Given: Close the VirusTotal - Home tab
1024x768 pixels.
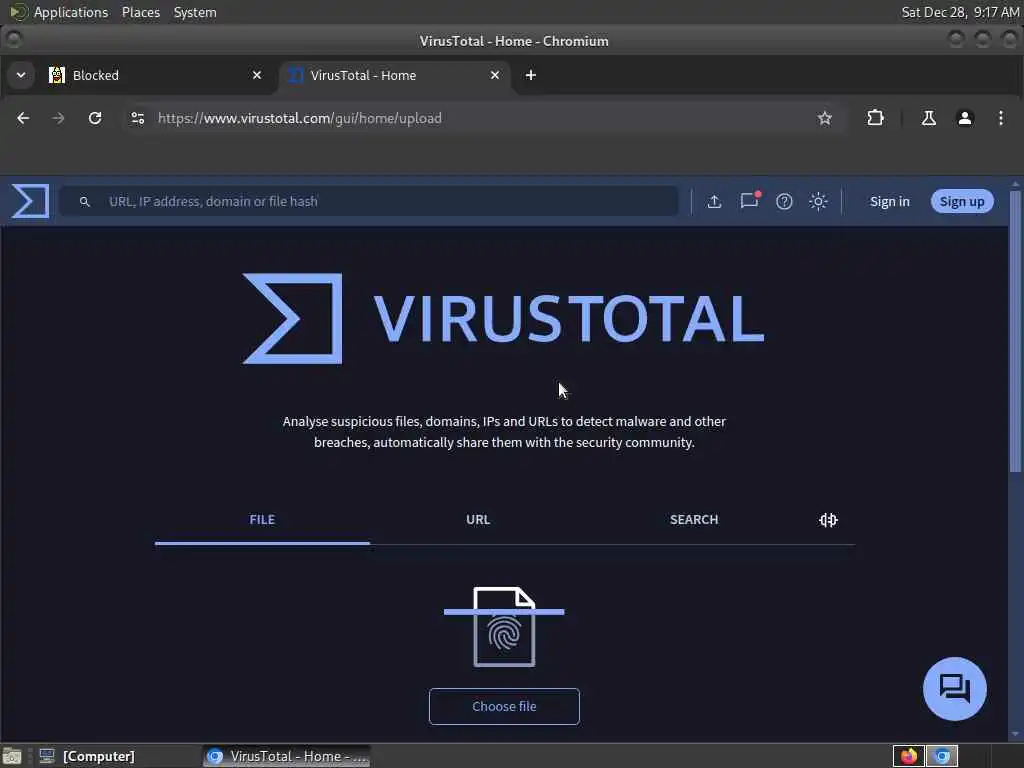Looking at the screenshot, I should [x=495, y=75].
